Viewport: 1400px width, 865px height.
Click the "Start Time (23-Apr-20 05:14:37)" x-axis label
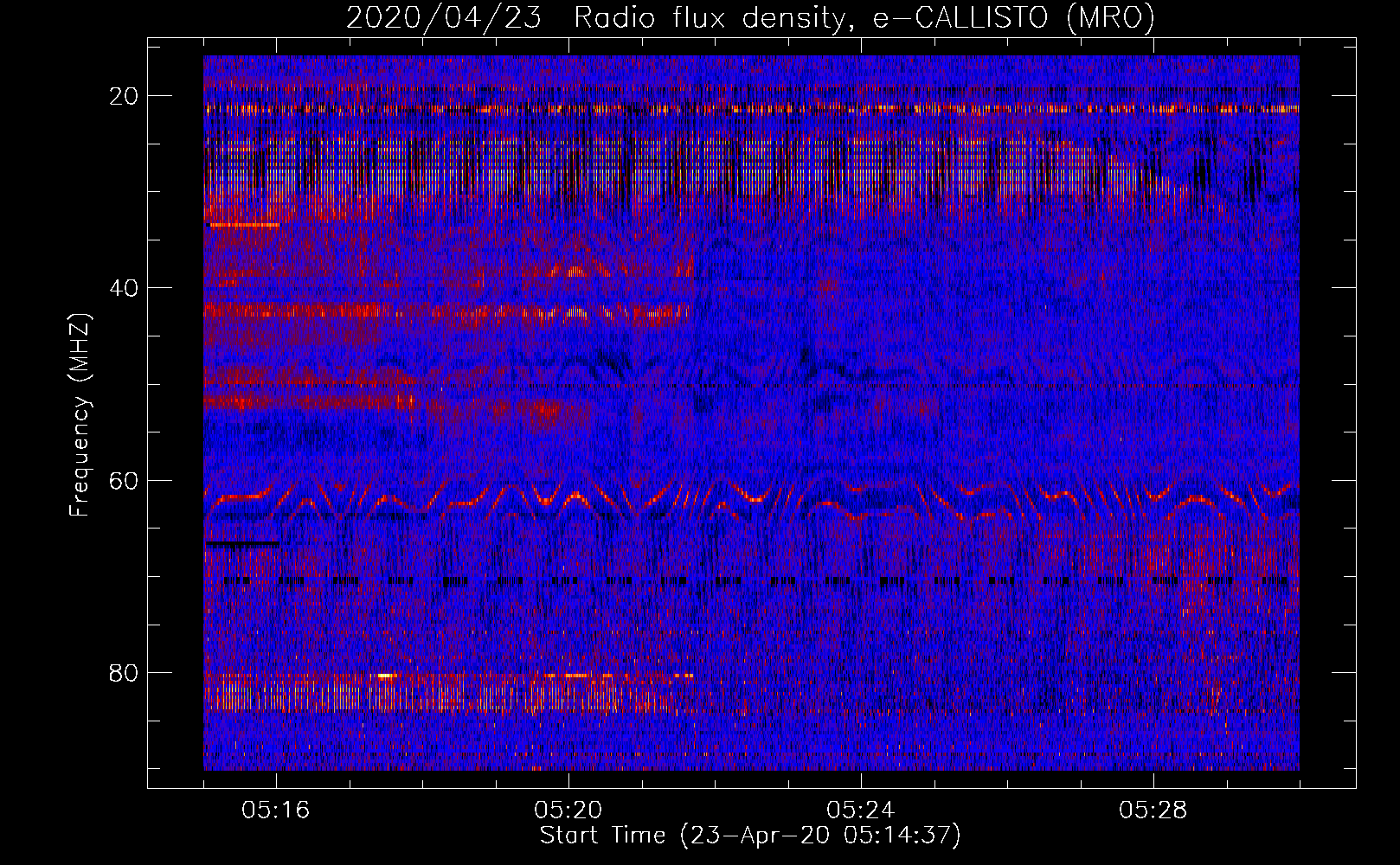point(750,836)
